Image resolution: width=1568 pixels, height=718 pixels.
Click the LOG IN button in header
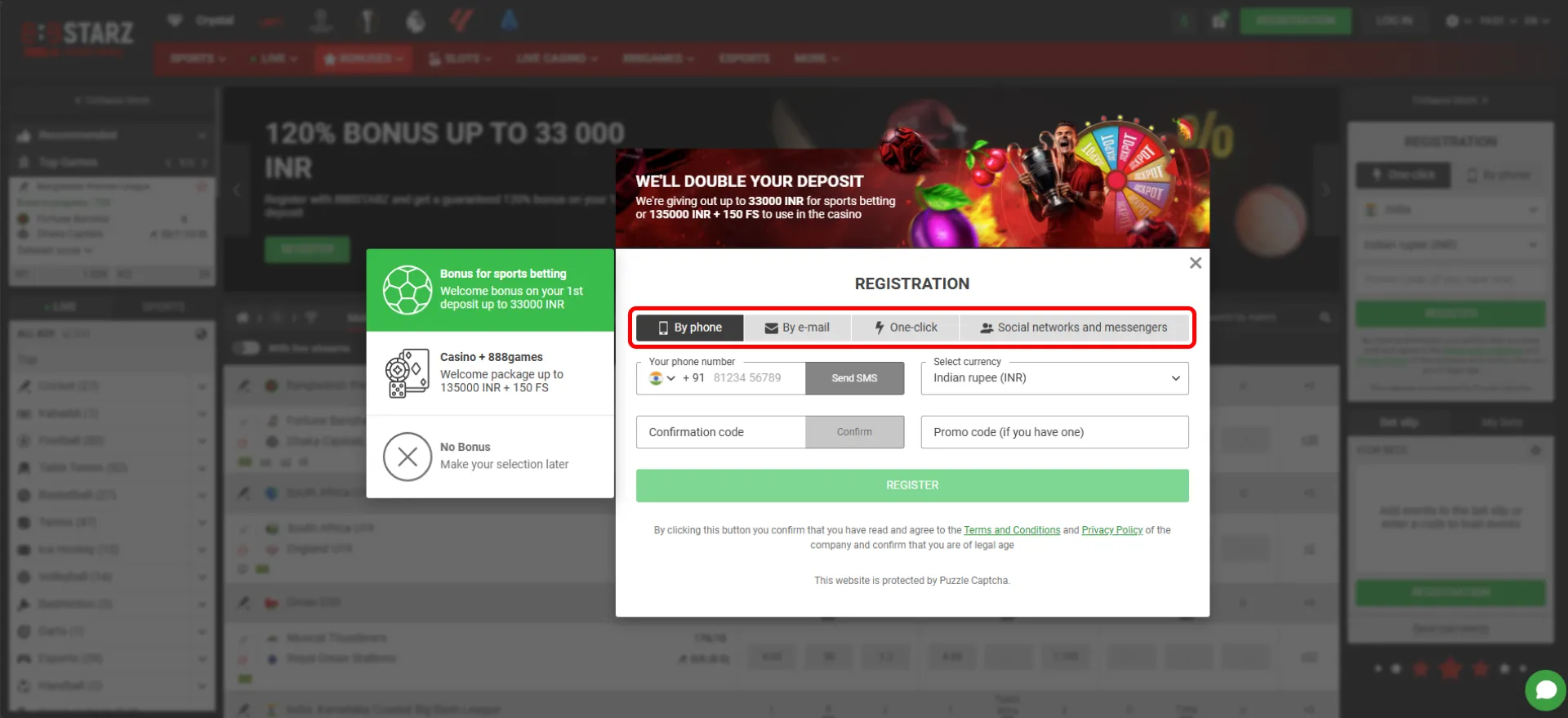click(x=1393, y=20)
